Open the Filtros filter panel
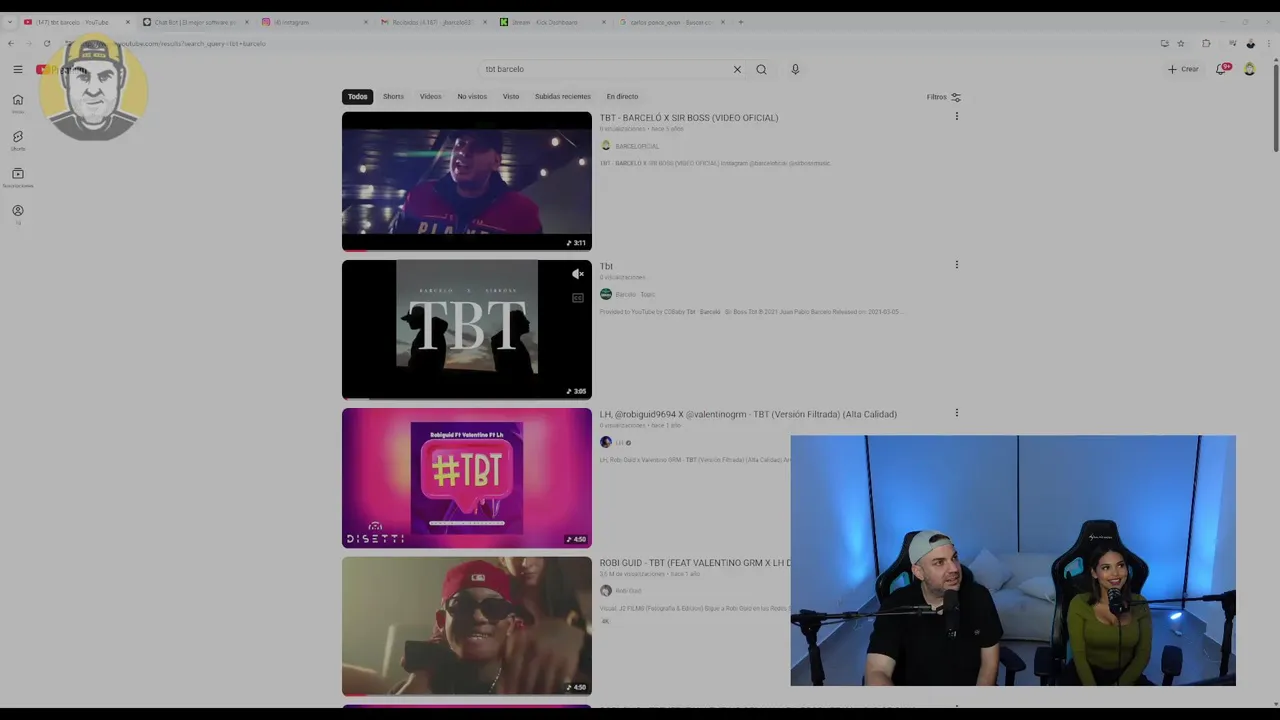Image resolution: width=1280 pixels, height=720 pixels. point(943,97)
